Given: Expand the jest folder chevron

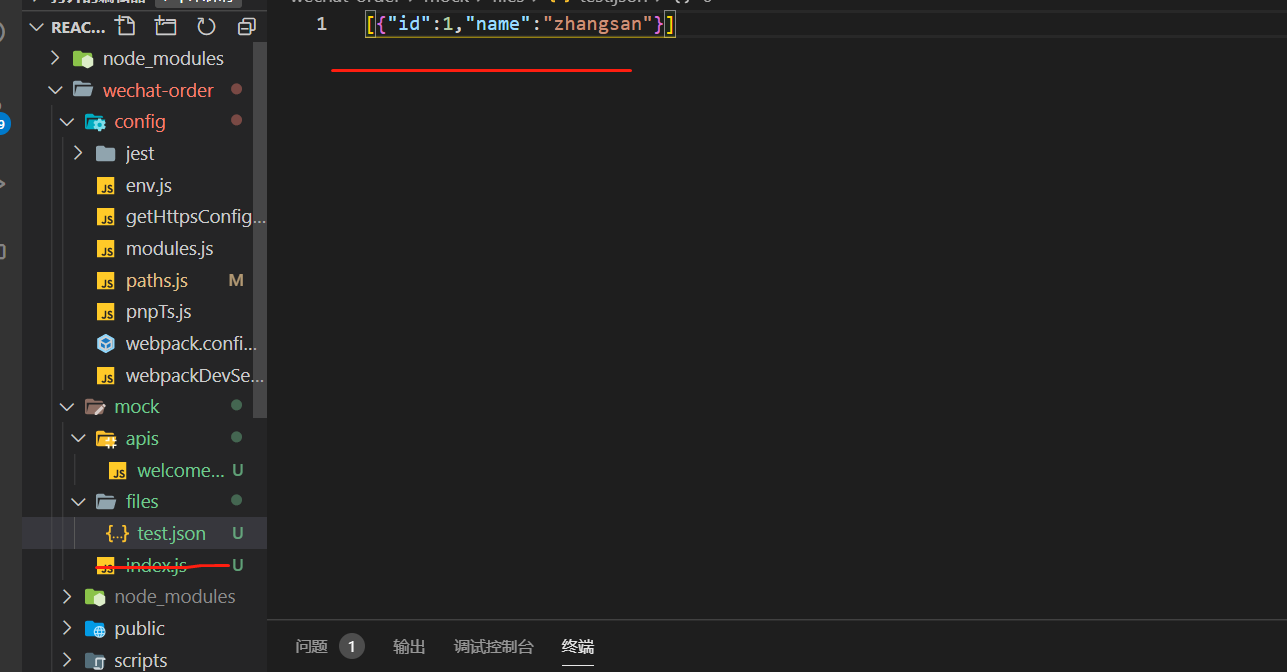Looking at the screenshot, I should tap(78, 153).
